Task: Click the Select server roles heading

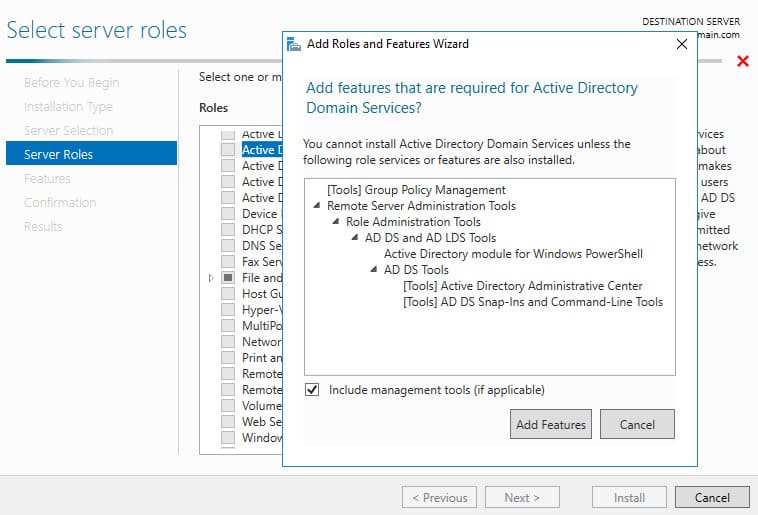Action: point(97,30)
